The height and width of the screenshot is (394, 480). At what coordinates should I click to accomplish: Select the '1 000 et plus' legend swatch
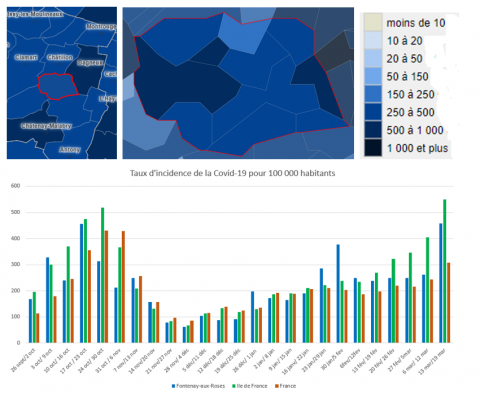pyautogui.click(x=373, y=148)
